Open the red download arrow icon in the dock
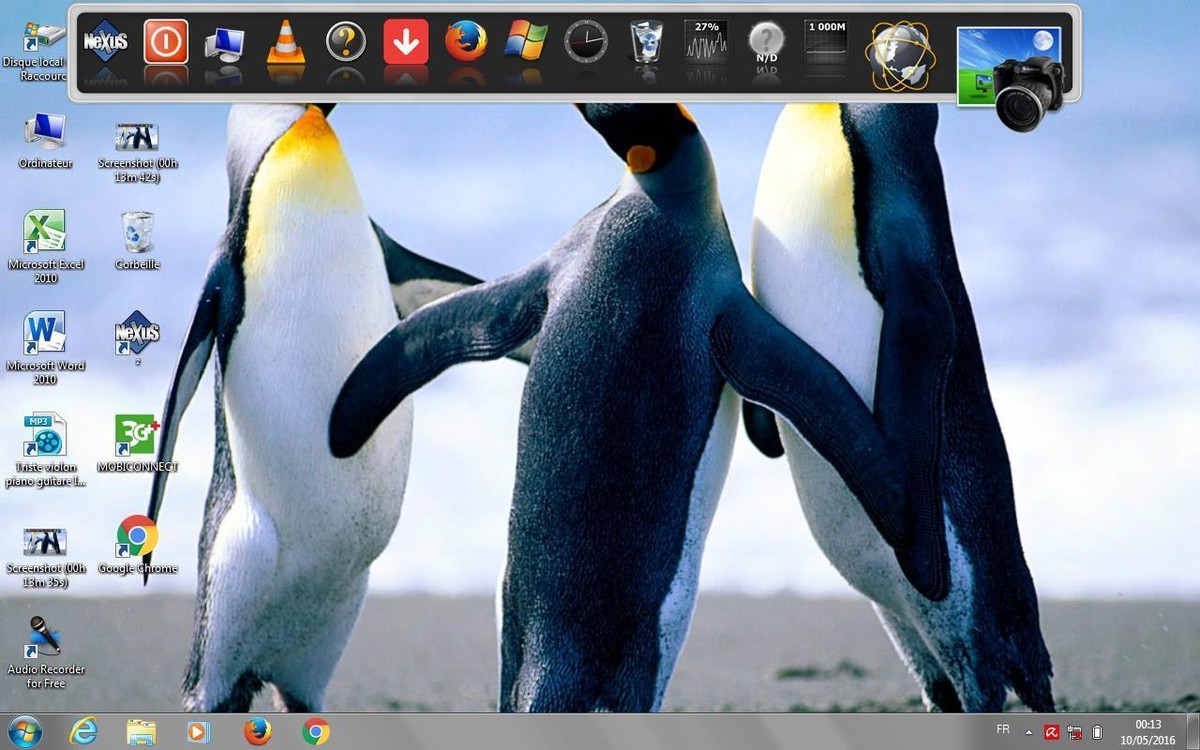 coord(406,42)
